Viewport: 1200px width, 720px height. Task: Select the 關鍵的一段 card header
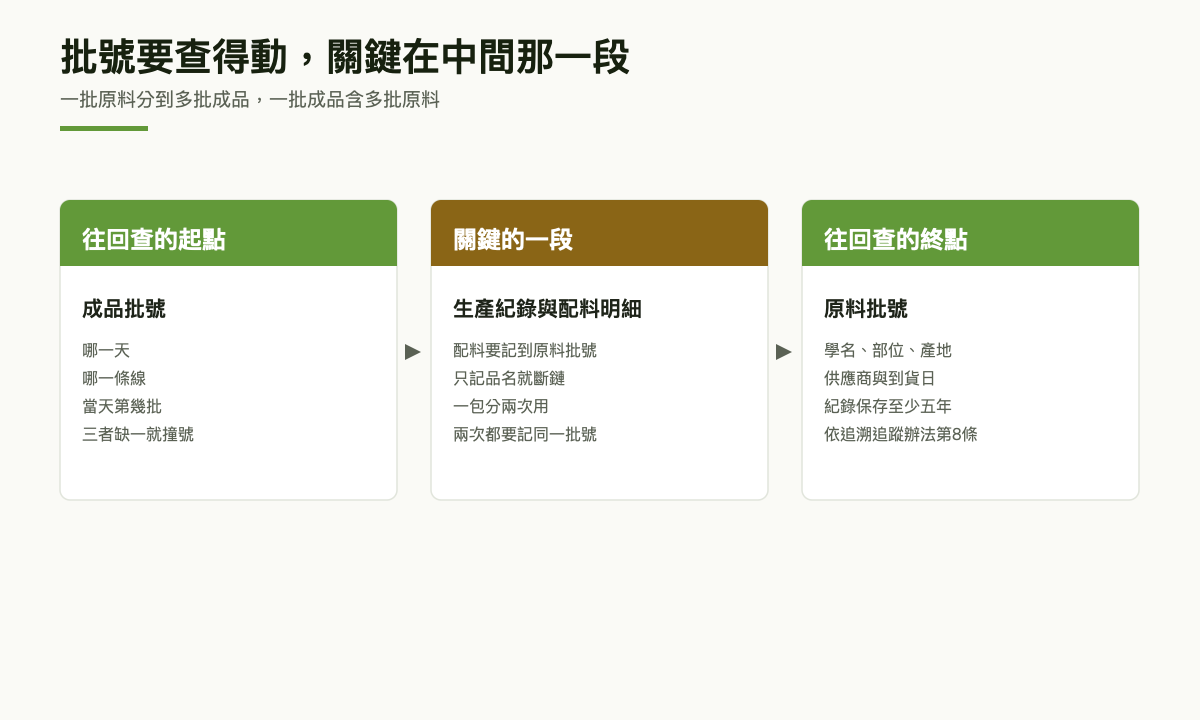tap(599, 233)
